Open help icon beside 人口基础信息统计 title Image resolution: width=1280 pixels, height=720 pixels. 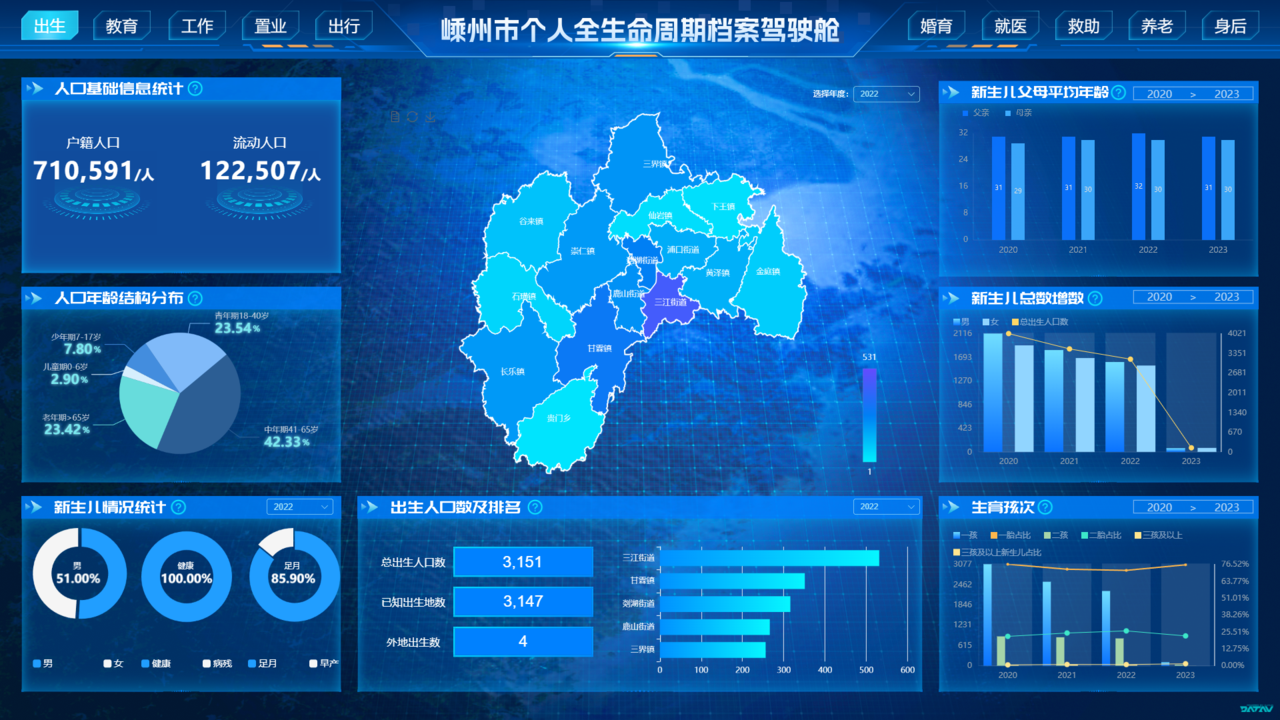(196, 89)
